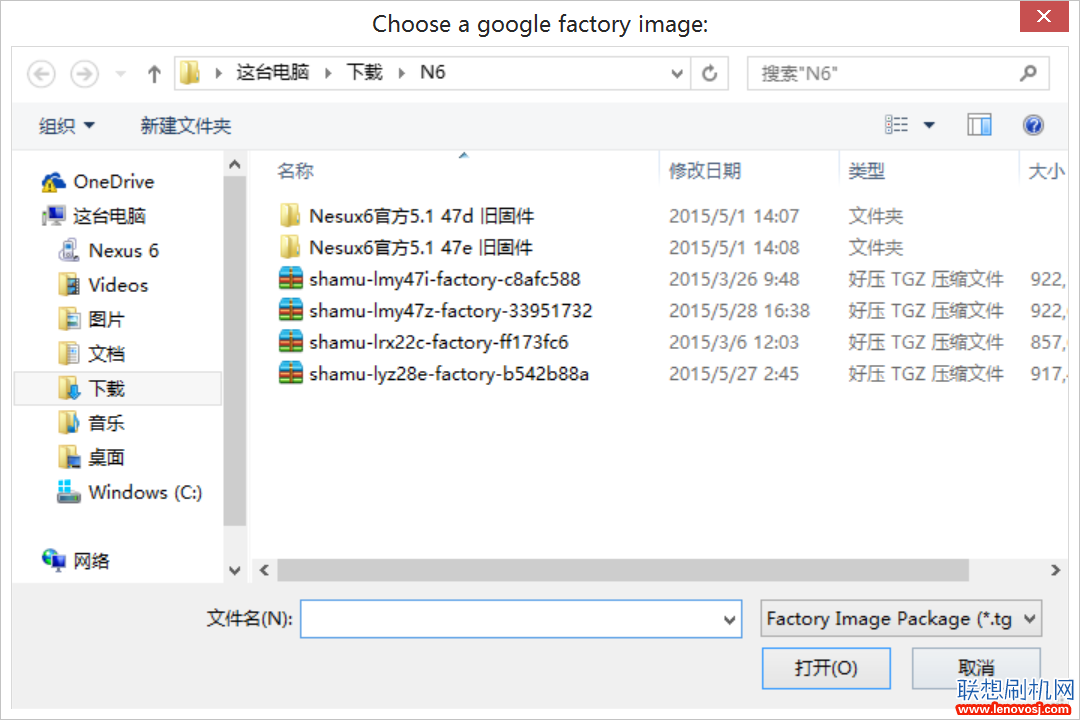Click the horizontal scrollbar left arrow
1080x720 pixels.
[264, 570]
